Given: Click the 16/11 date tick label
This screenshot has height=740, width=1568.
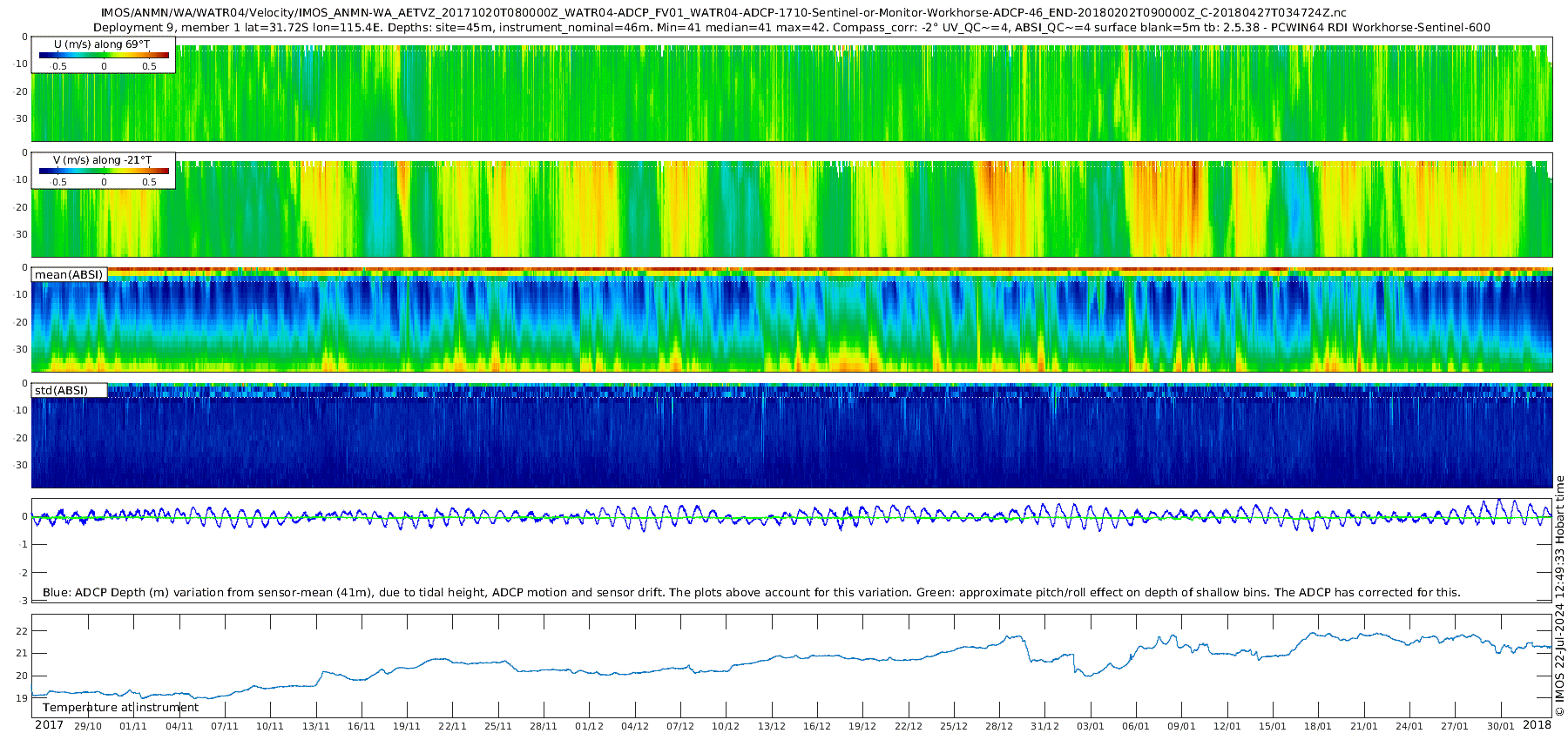Looking at the screenshot, I should (x=362, y=726).
